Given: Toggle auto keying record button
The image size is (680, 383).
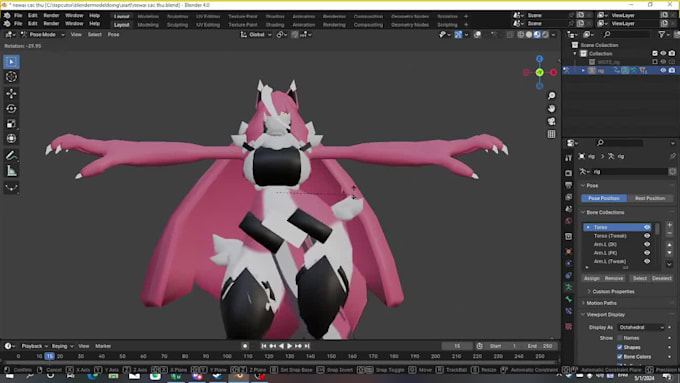Looking at the screenshot, I should pyautogui.click(x=245, y=346).
